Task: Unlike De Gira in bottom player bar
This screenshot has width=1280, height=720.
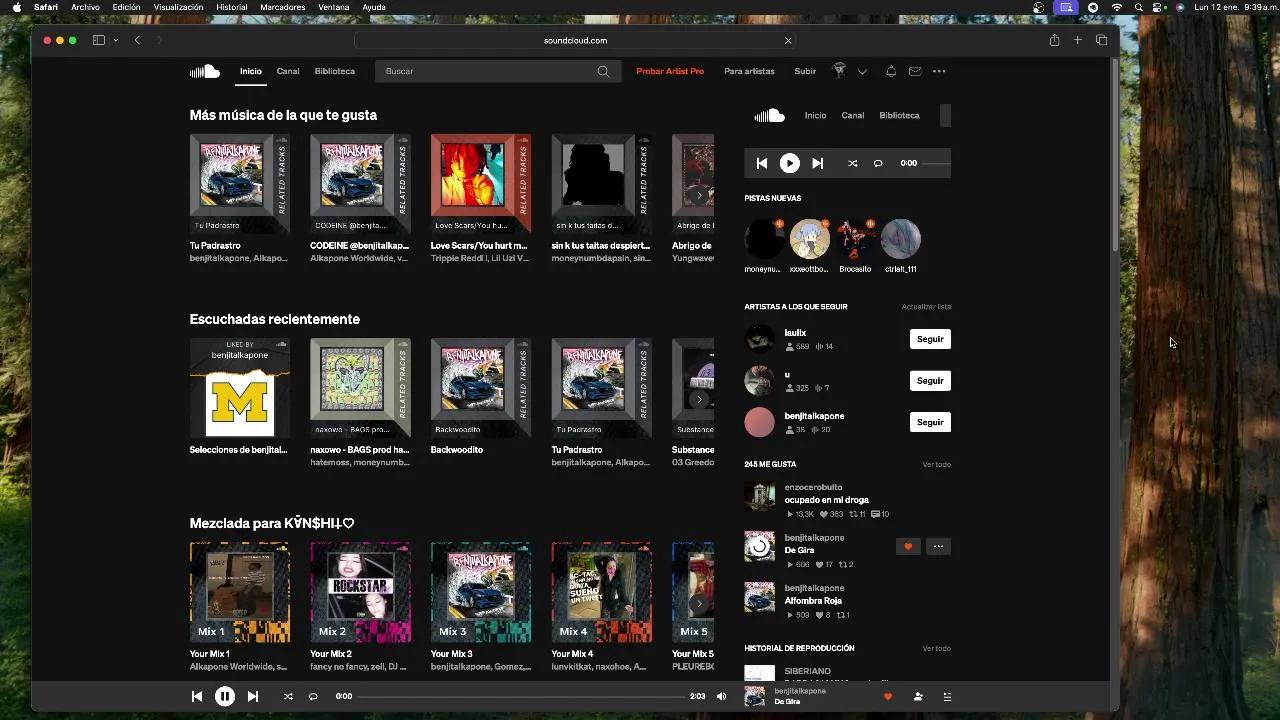Action: pos(887,697)
